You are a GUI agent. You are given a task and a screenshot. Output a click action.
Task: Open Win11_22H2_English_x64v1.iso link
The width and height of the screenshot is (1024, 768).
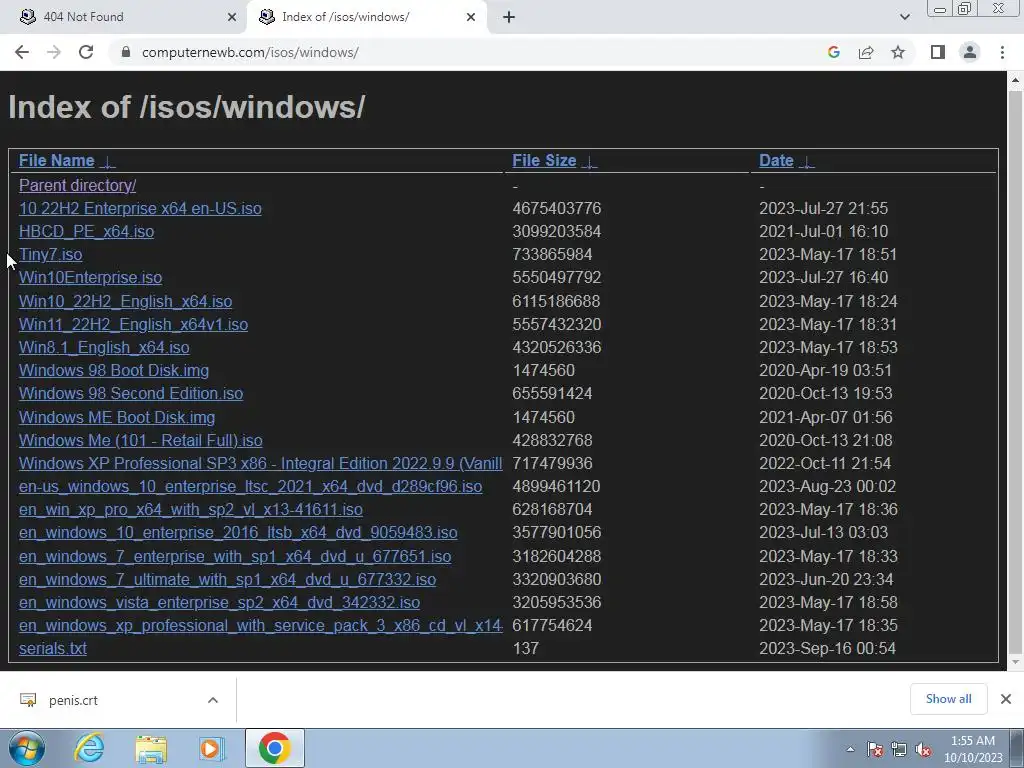(133, 325)
